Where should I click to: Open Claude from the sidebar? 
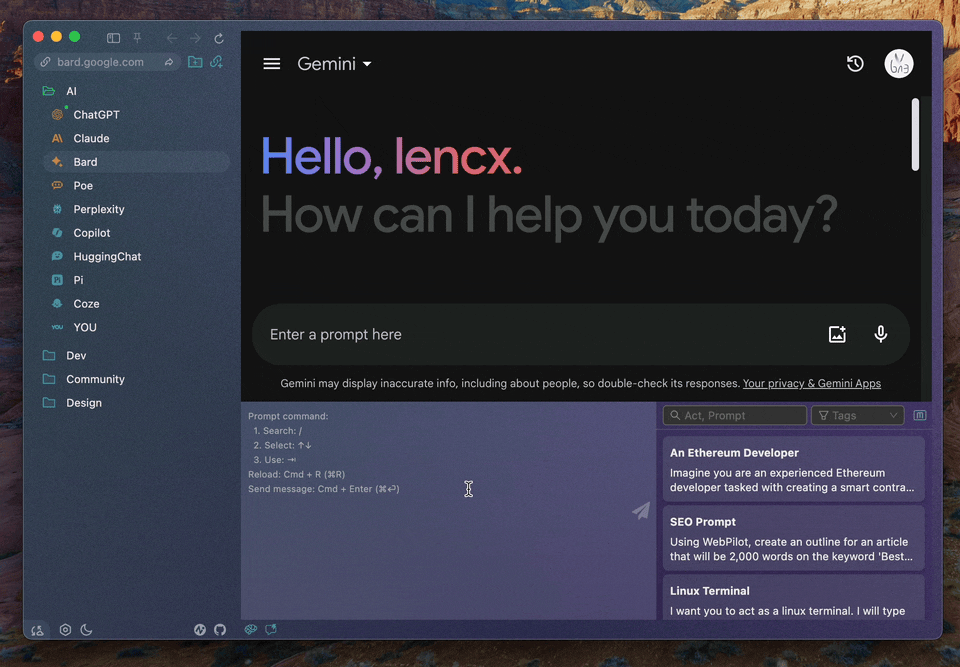coord(137,138)
